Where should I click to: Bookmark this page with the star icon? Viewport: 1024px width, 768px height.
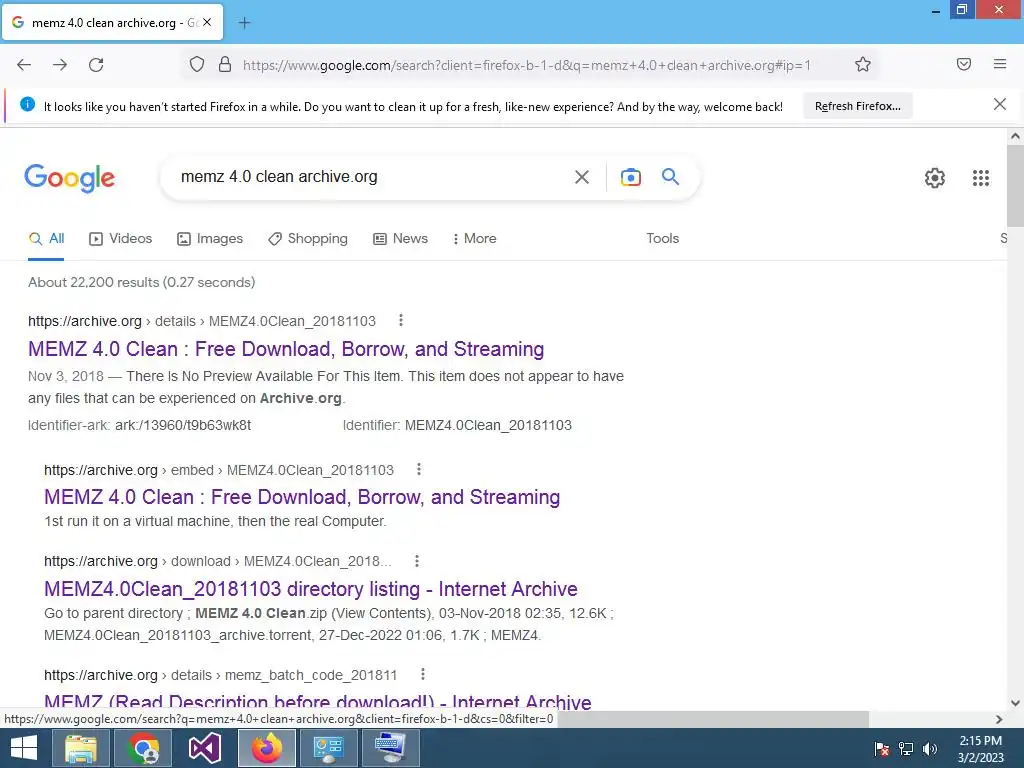[863, 65]
